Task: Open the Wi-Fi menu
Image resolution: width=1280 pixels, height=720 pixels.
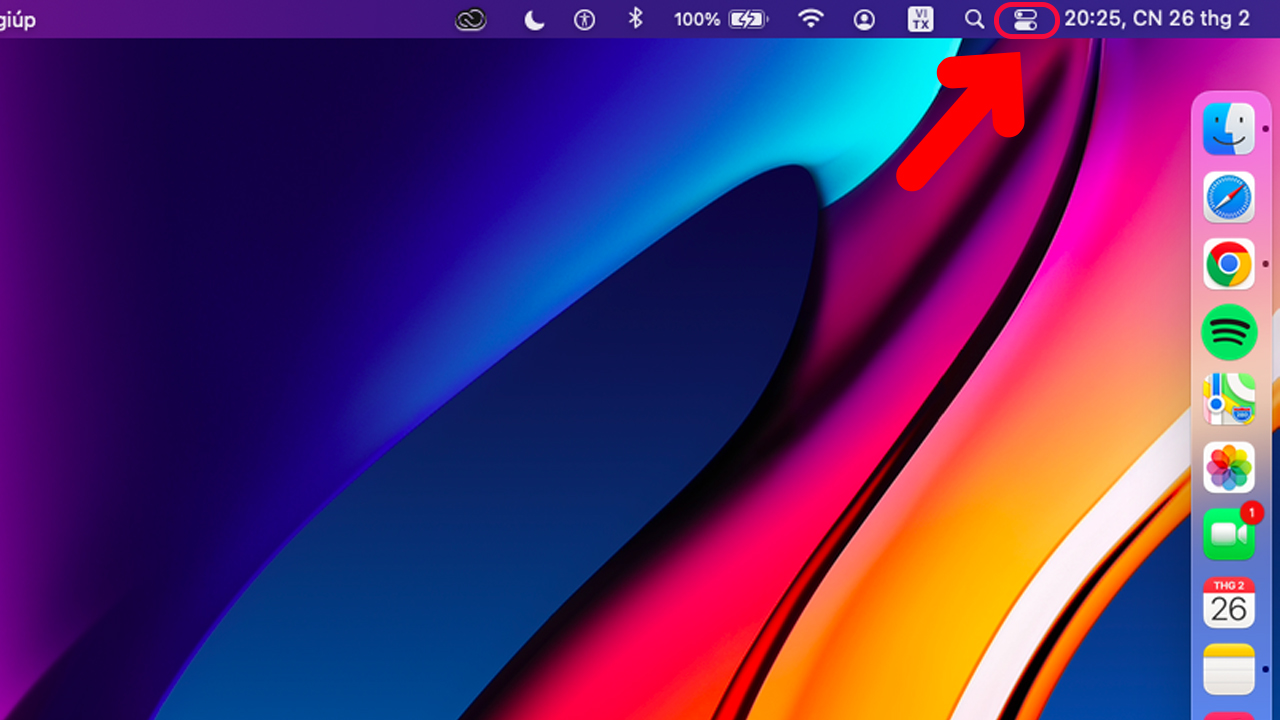Action: click(x=811, y=18)
